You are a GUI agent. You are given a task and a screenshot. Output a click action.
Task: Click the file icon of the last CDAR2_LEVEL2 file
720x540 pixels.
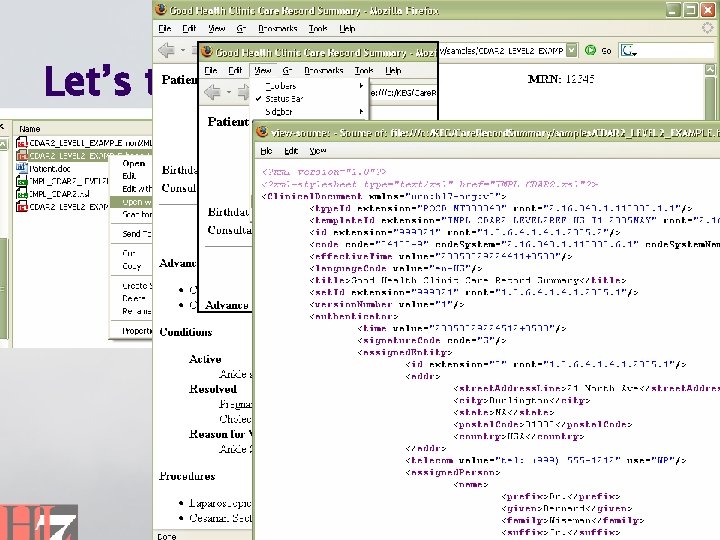(22, 207)
